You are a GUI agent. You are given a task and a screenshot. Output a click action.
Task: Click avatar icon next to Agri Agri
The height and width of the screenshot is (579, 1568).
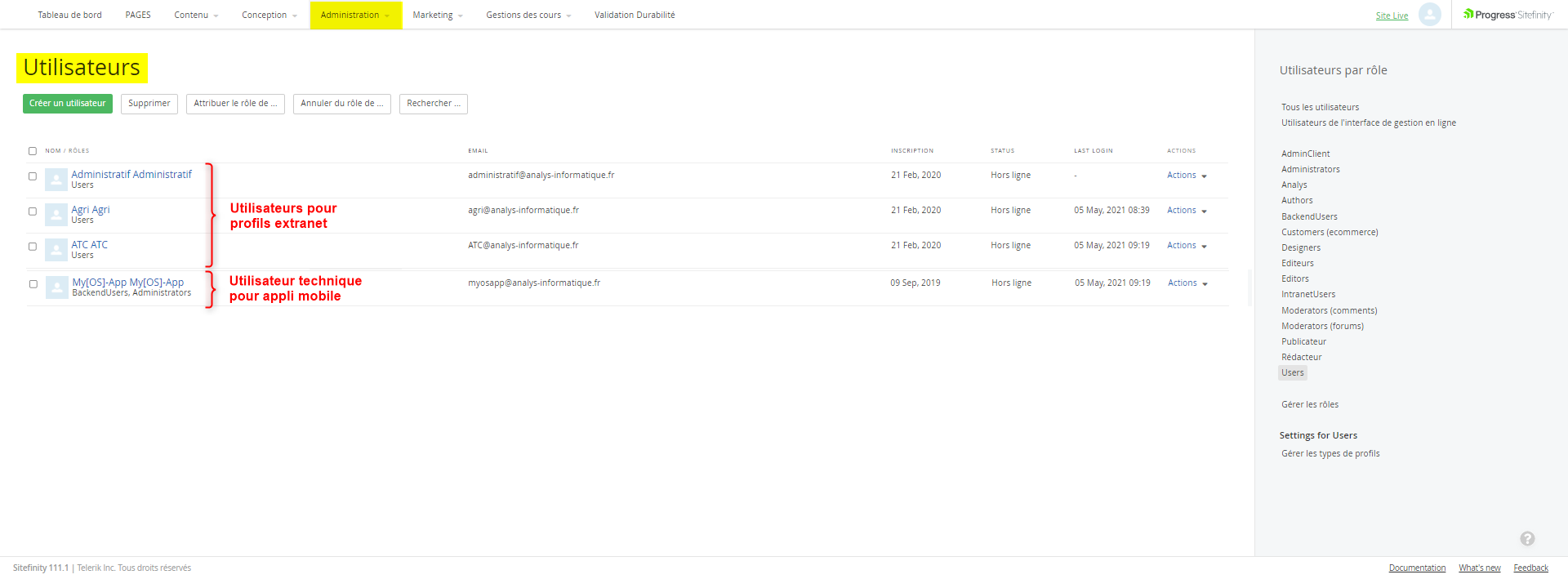point(56,215)
